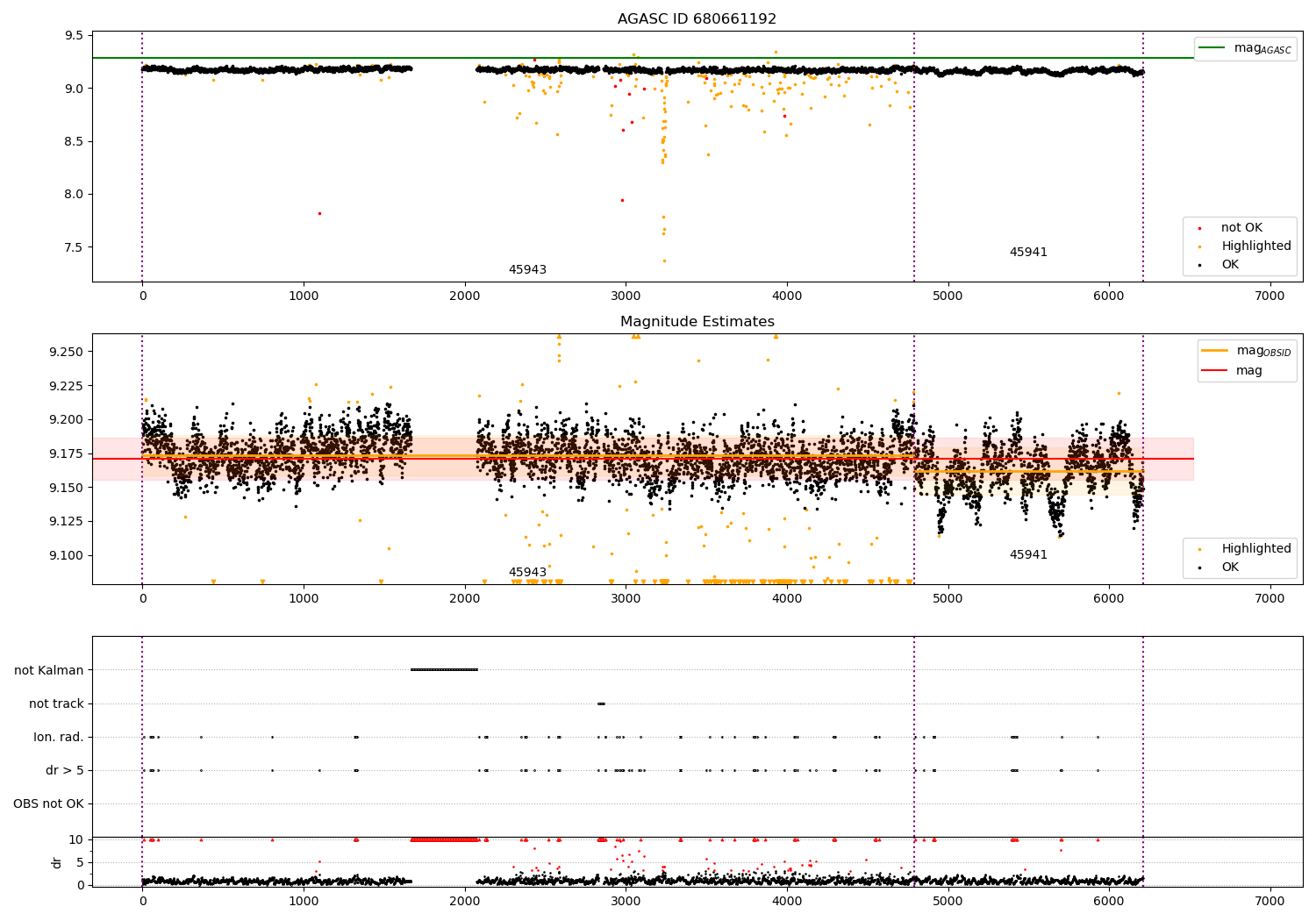Click 'Highlighted' in the Magnitude Estimates legend

1255,549
